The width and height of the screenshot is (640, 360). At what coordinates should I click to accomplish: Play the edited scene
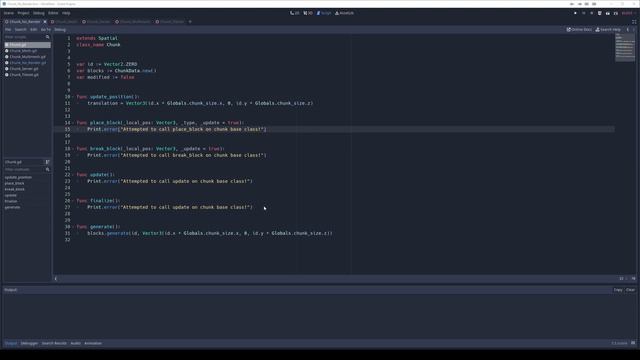pos(600,13)
